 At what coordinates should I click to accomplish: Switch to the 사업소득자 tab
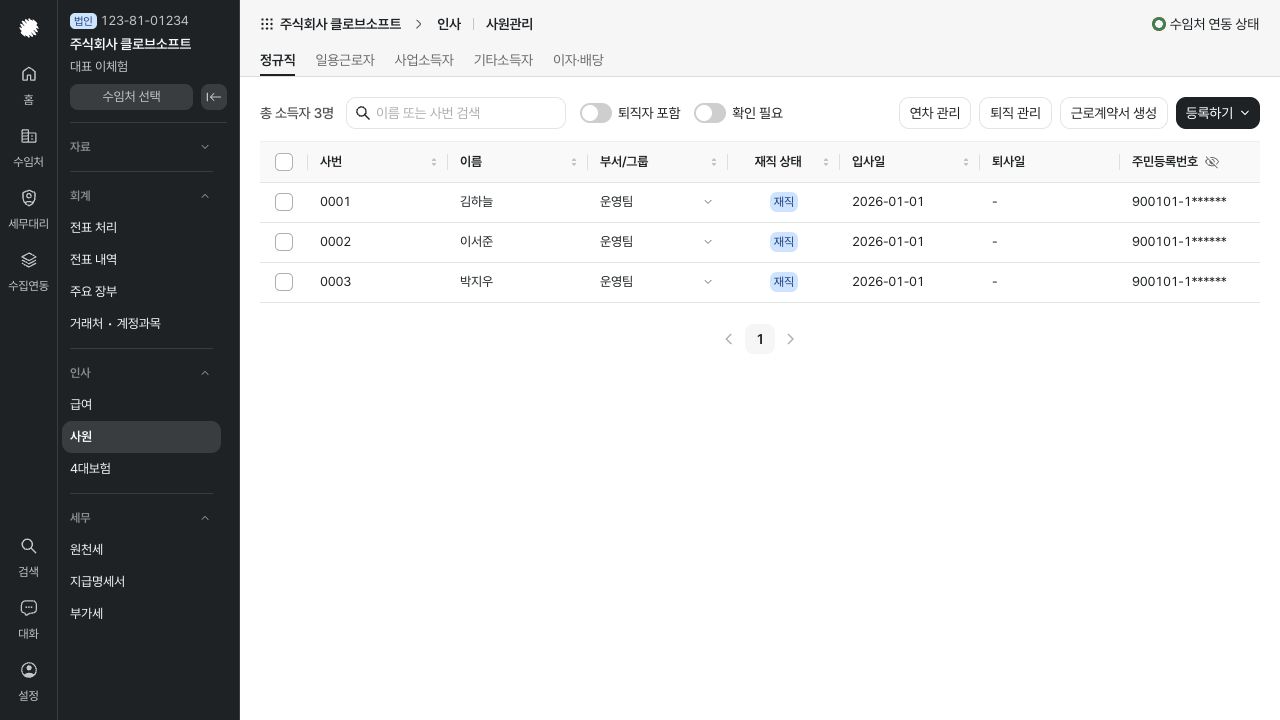coord(424,60)
